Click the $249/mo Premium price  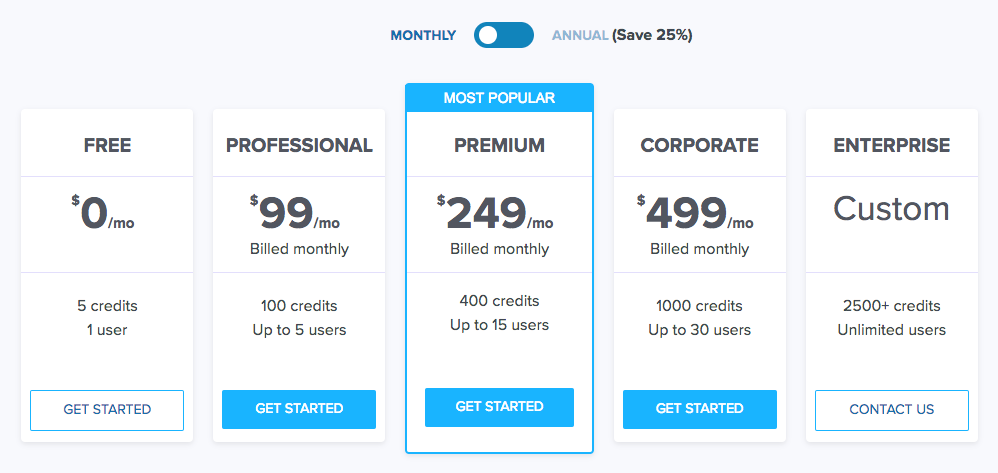coord(496,213)
